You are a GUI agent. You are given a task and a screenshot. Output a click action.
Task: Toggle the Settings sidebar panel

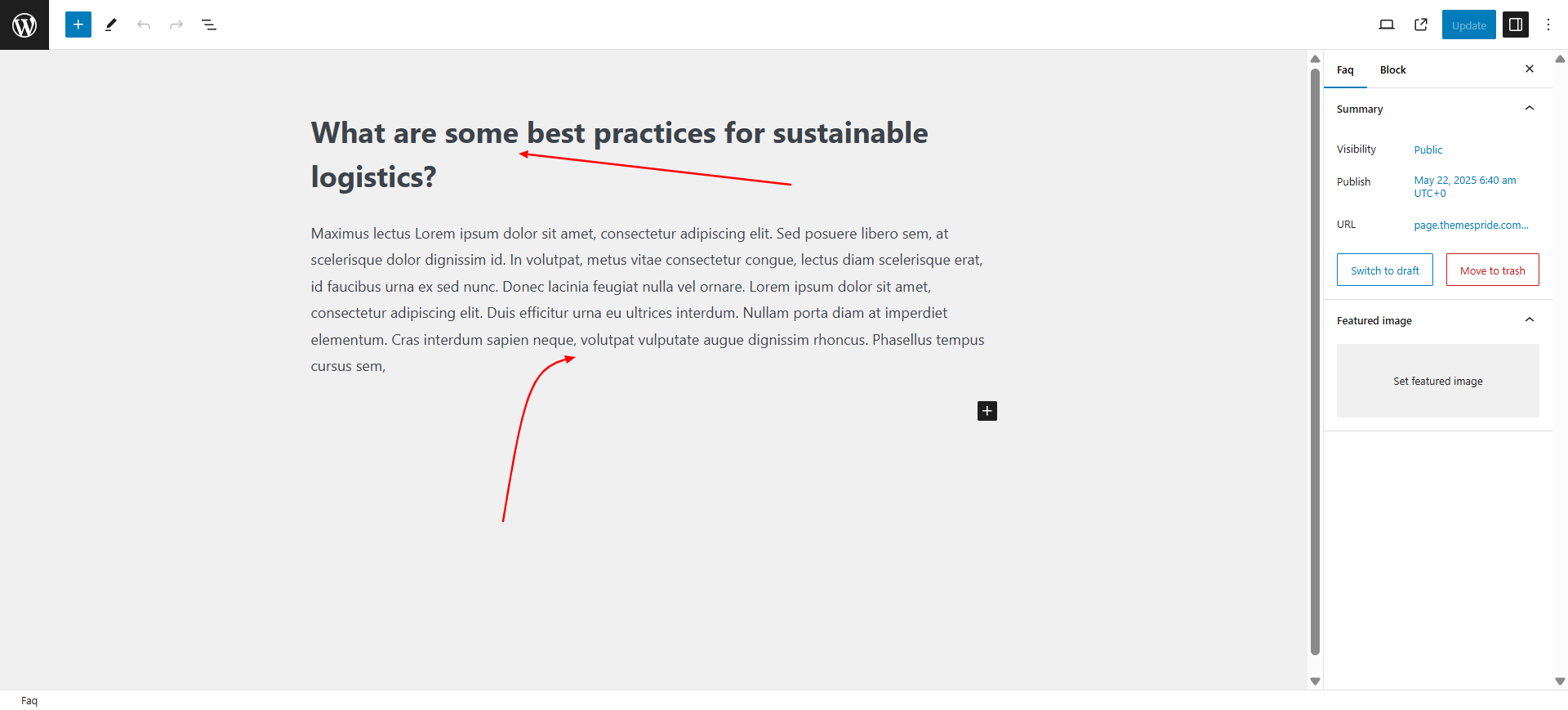point(1516,25)
